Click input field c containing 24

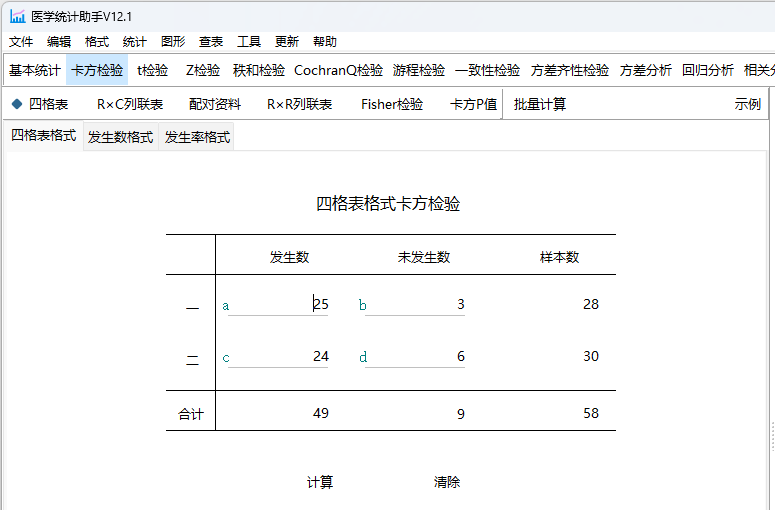coord(278,356)
